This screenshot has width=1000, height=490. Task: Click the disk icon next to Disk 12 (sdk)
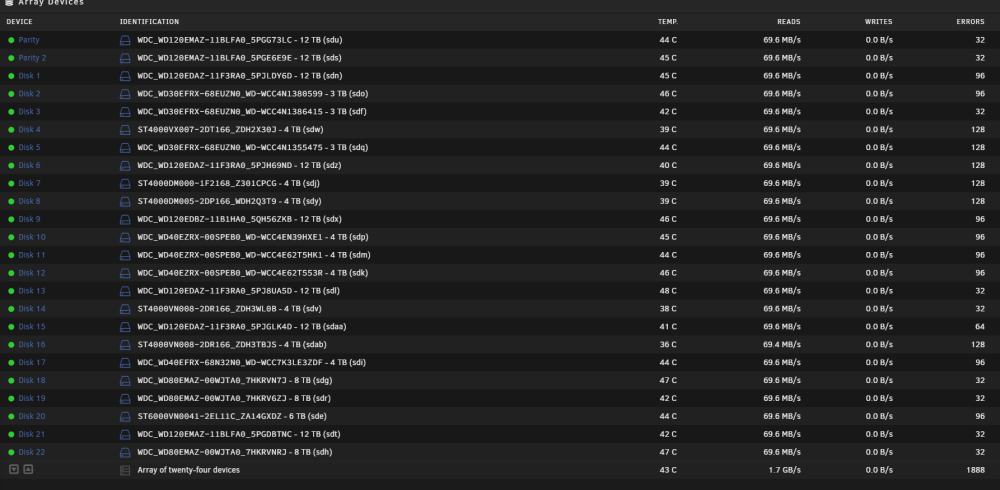tap(125, 272)
